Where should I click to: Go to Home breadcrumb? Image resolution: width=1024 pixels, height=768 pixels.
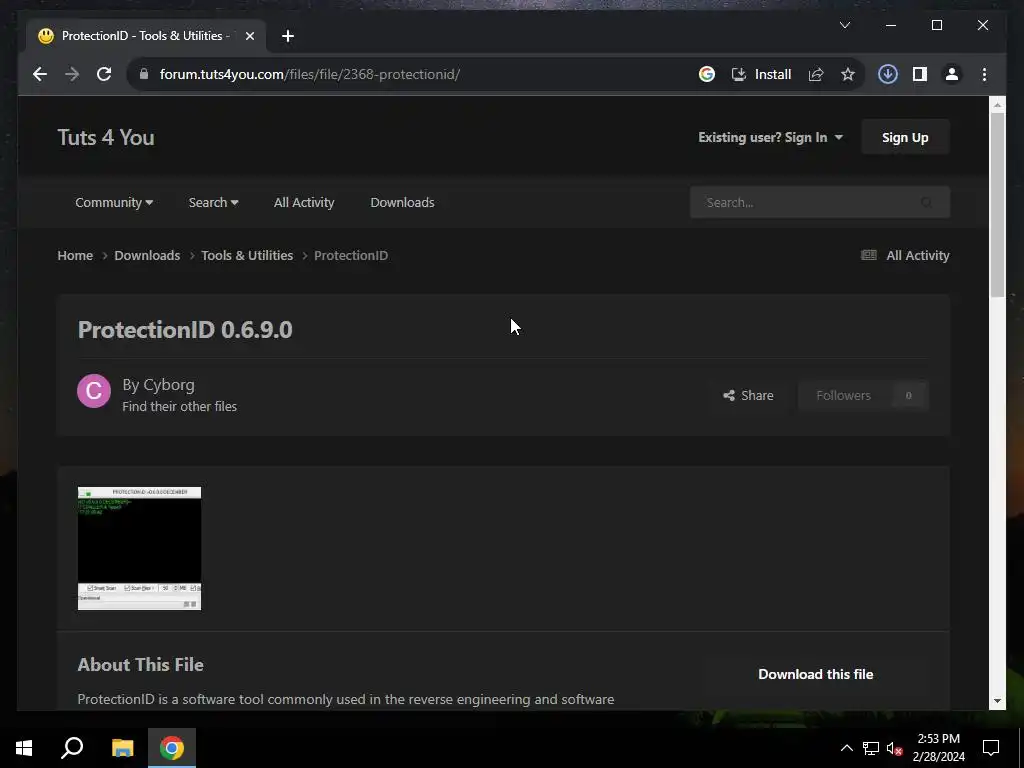click(75, 255)
